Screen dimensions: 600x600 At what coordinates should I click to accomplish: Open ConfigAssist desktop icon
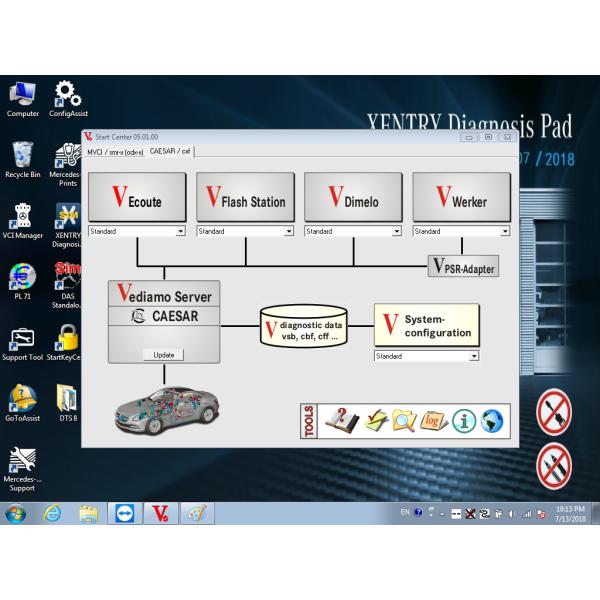click(66, 97)
